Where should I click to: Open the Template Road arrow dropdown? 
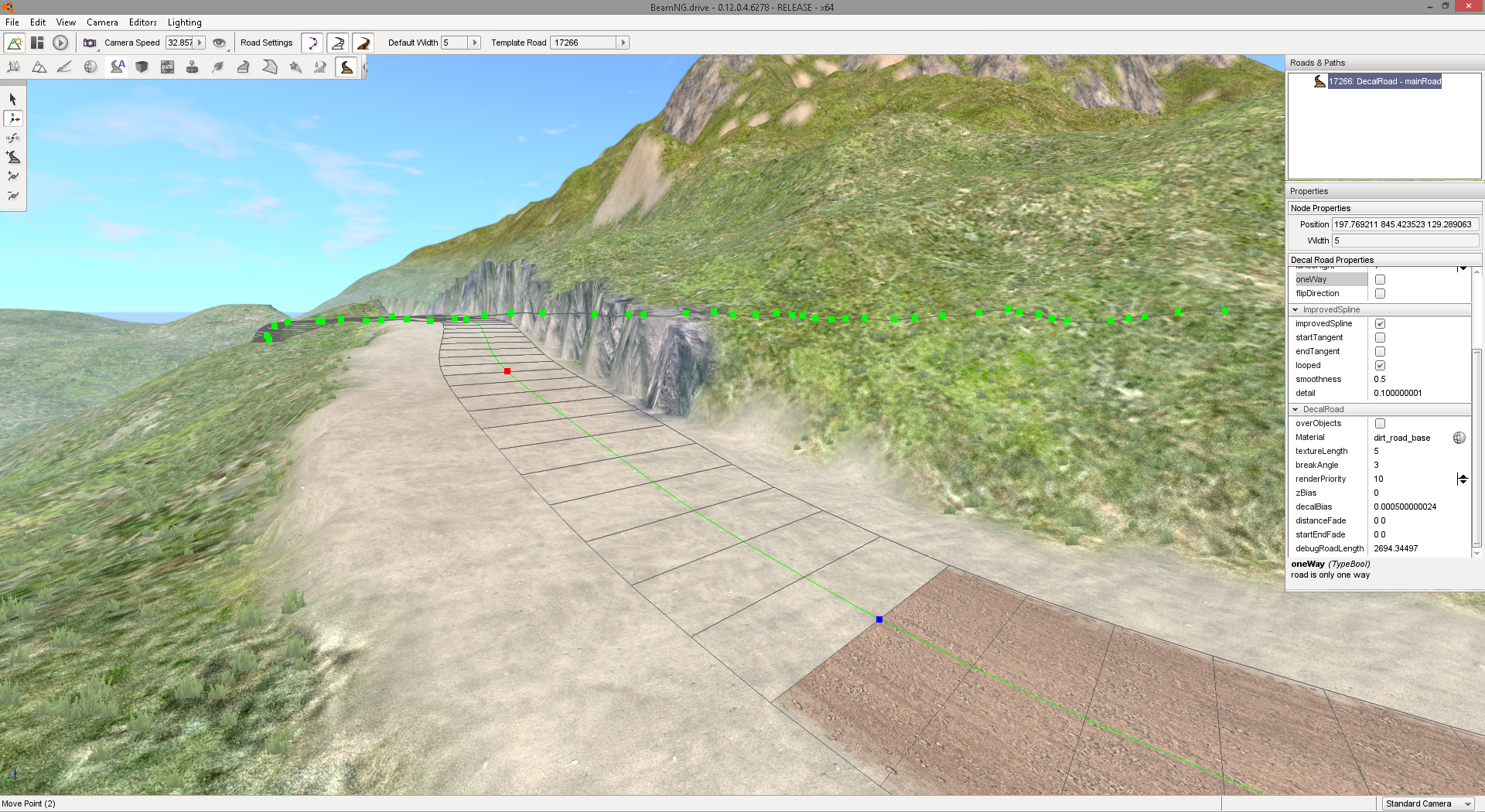(623, 43)
